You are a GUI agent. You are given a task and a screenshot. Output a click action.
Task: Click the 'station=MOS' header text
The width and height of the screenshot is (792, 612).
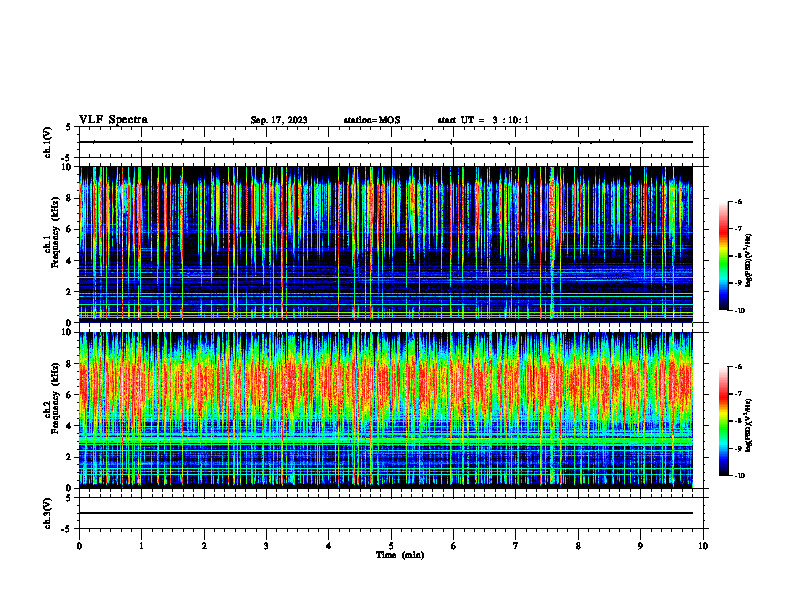372,120
